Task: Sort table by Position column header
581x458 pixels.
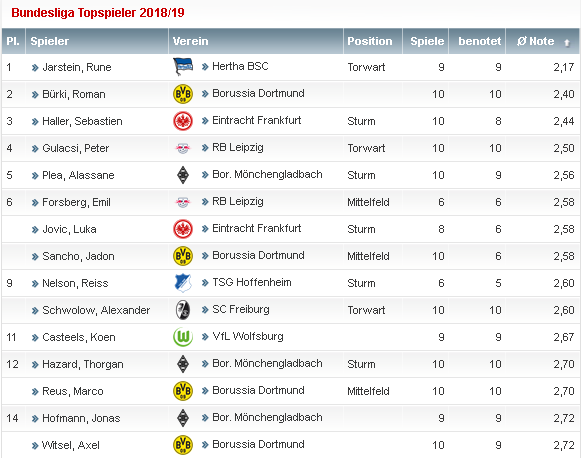Action: click(370, 41)
